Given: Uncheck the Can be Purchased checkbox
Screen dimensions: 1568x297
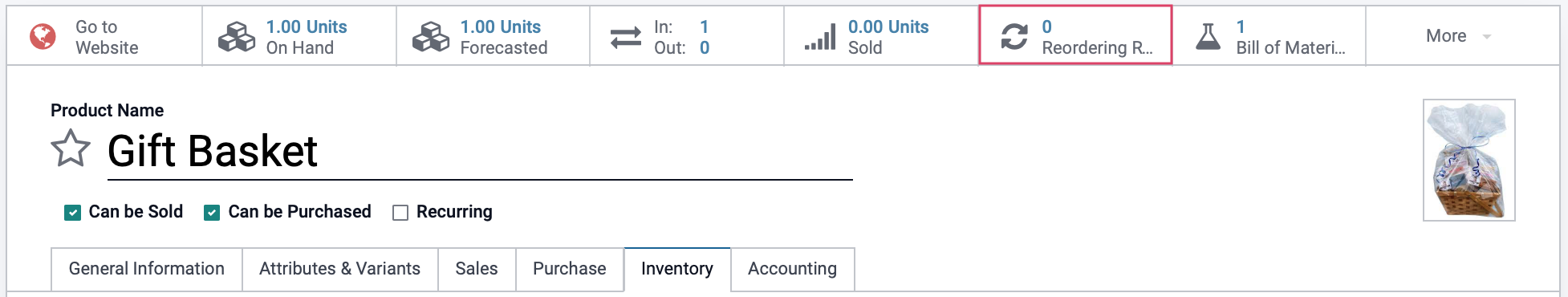Looking at the screenshot, I should point(212,213).
